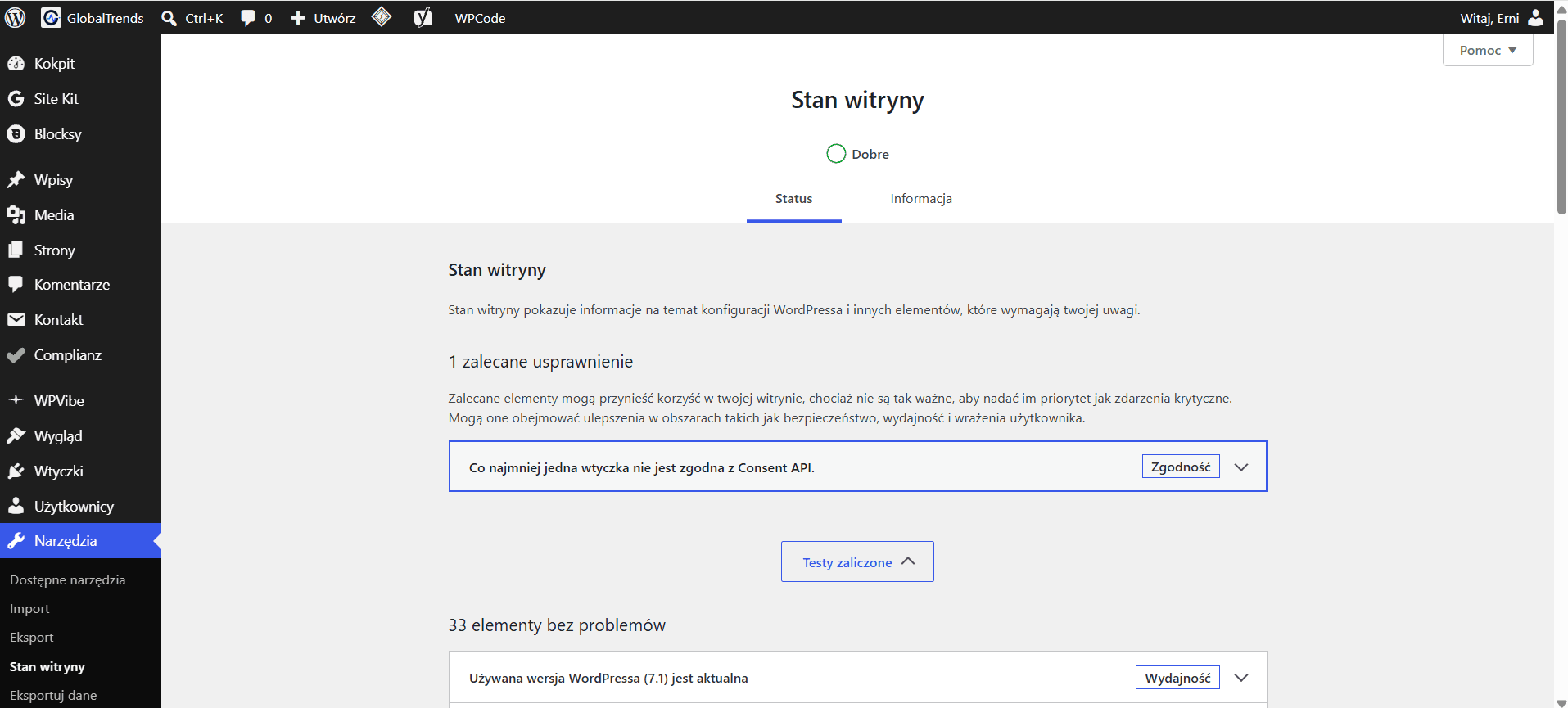Click the Kontakt envelope icon
The height and width of the screenshot is (708, 1568).
coord(16,319)
